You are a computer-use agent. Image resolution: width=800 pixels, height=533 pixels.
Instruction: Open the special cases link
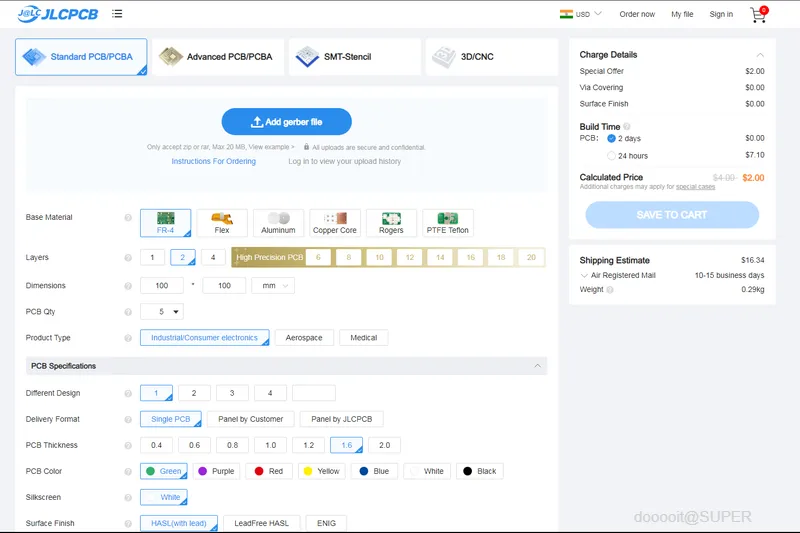(x=695, y=187)
